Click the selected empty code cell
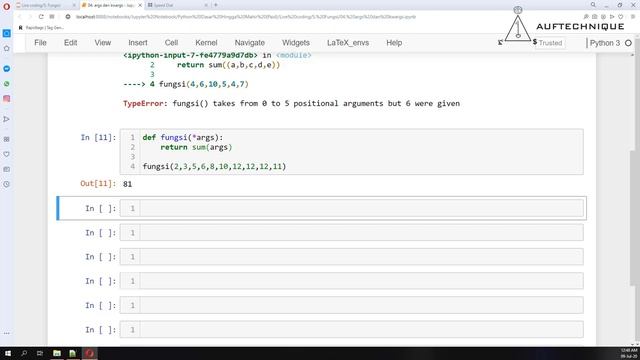640x360 pixels. click(x=351, y=208)
